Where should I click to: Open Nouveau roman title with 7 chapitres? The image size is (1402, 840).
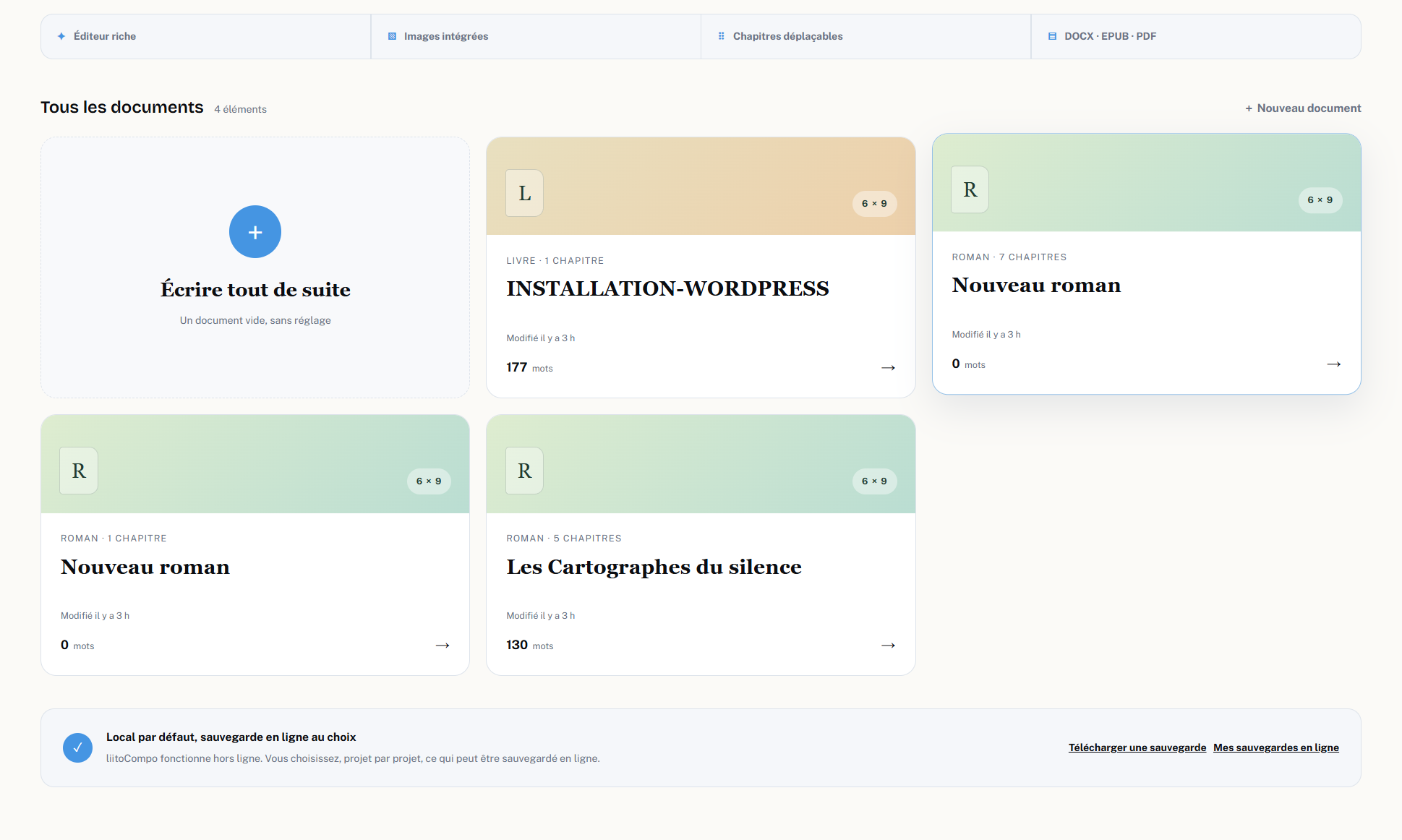pos(1036,286)
